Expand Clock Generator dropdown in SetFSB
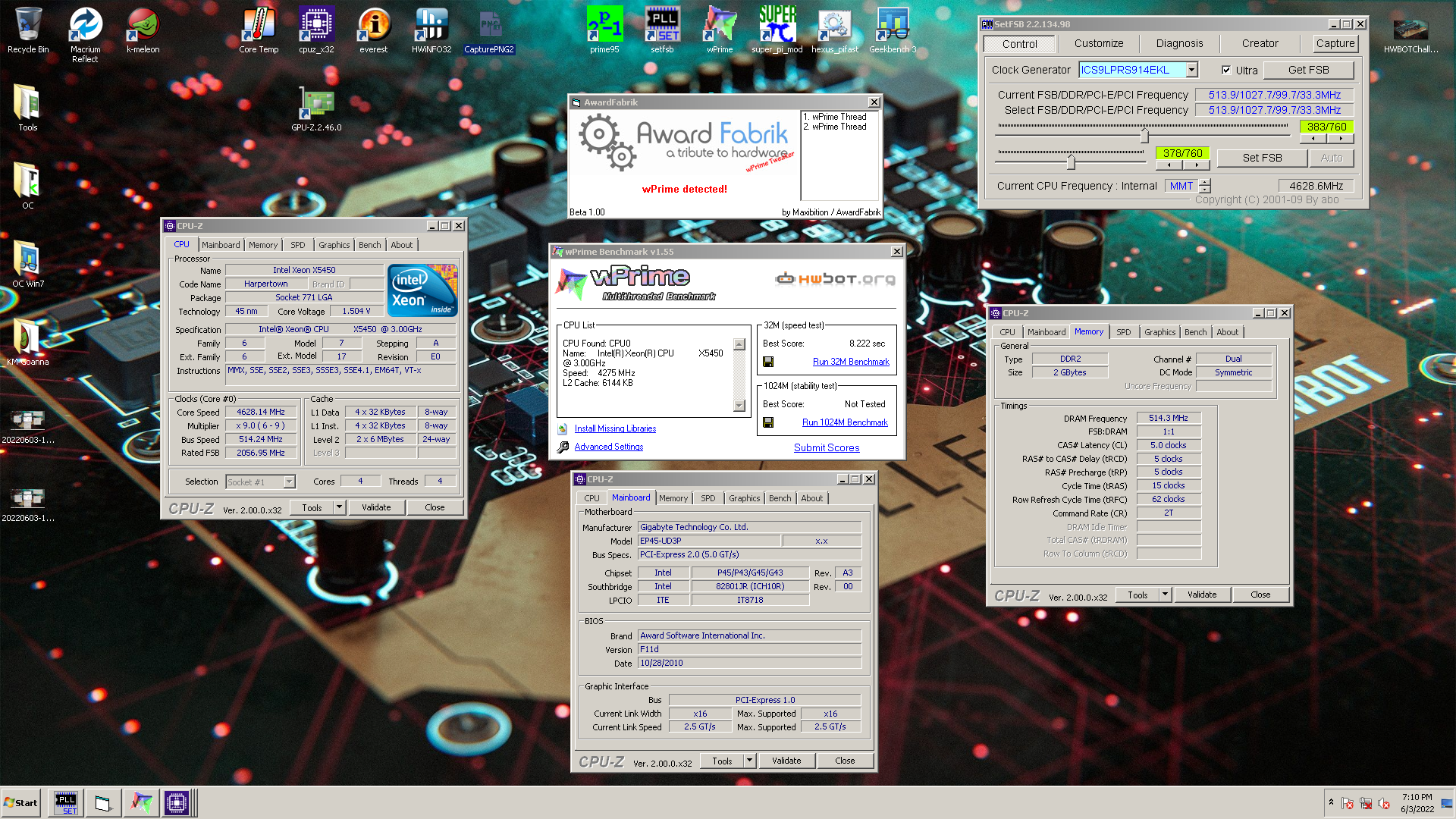Screen dimensions: 1456x819 [x=1192, y=70]
